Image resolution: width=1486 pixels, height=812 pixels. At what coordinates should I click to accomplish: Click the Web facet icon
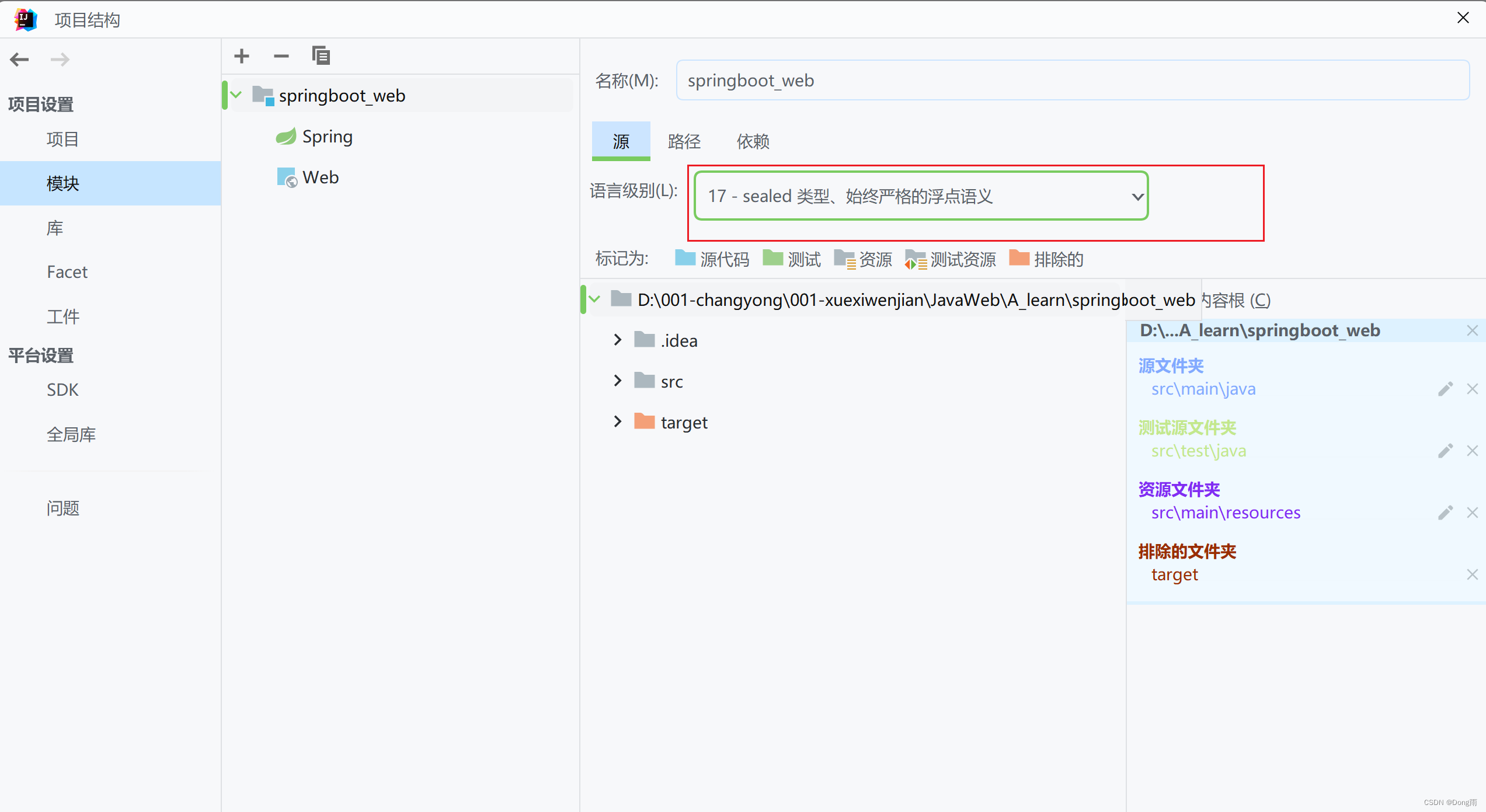pos(287,177)
